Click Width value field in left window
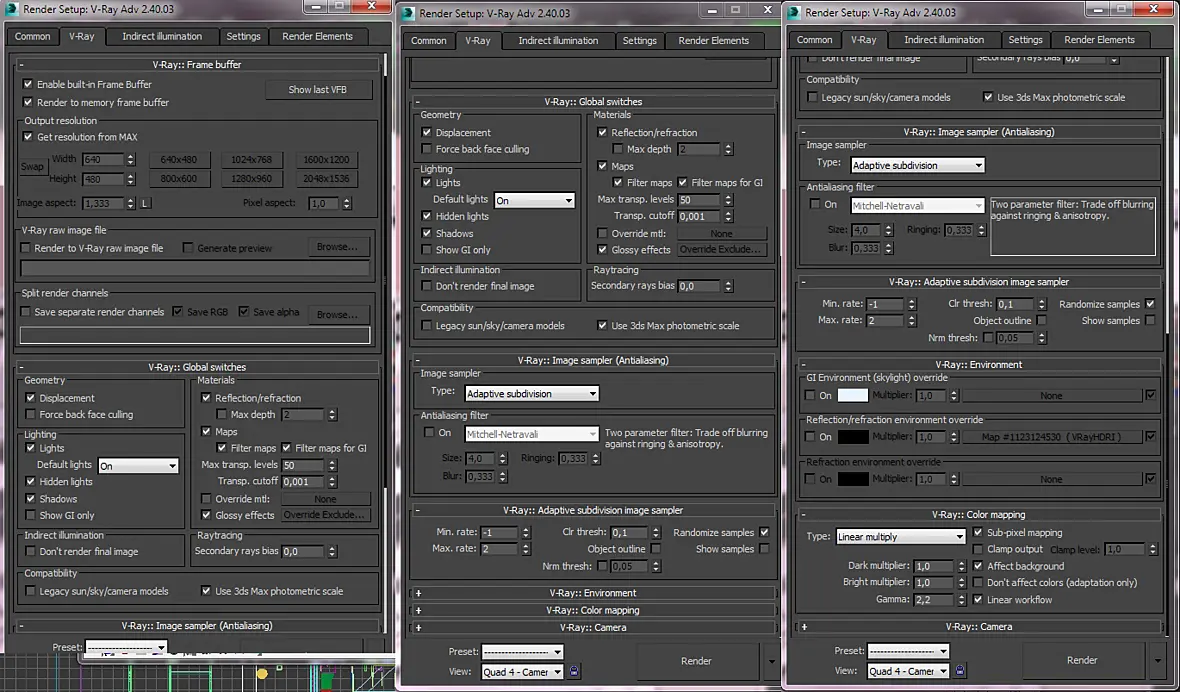1180x692 pixels. (103, 159)
